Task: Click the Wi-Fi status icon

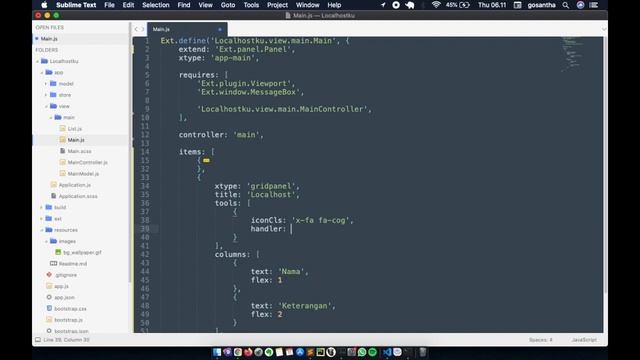Action: [436, 5]
